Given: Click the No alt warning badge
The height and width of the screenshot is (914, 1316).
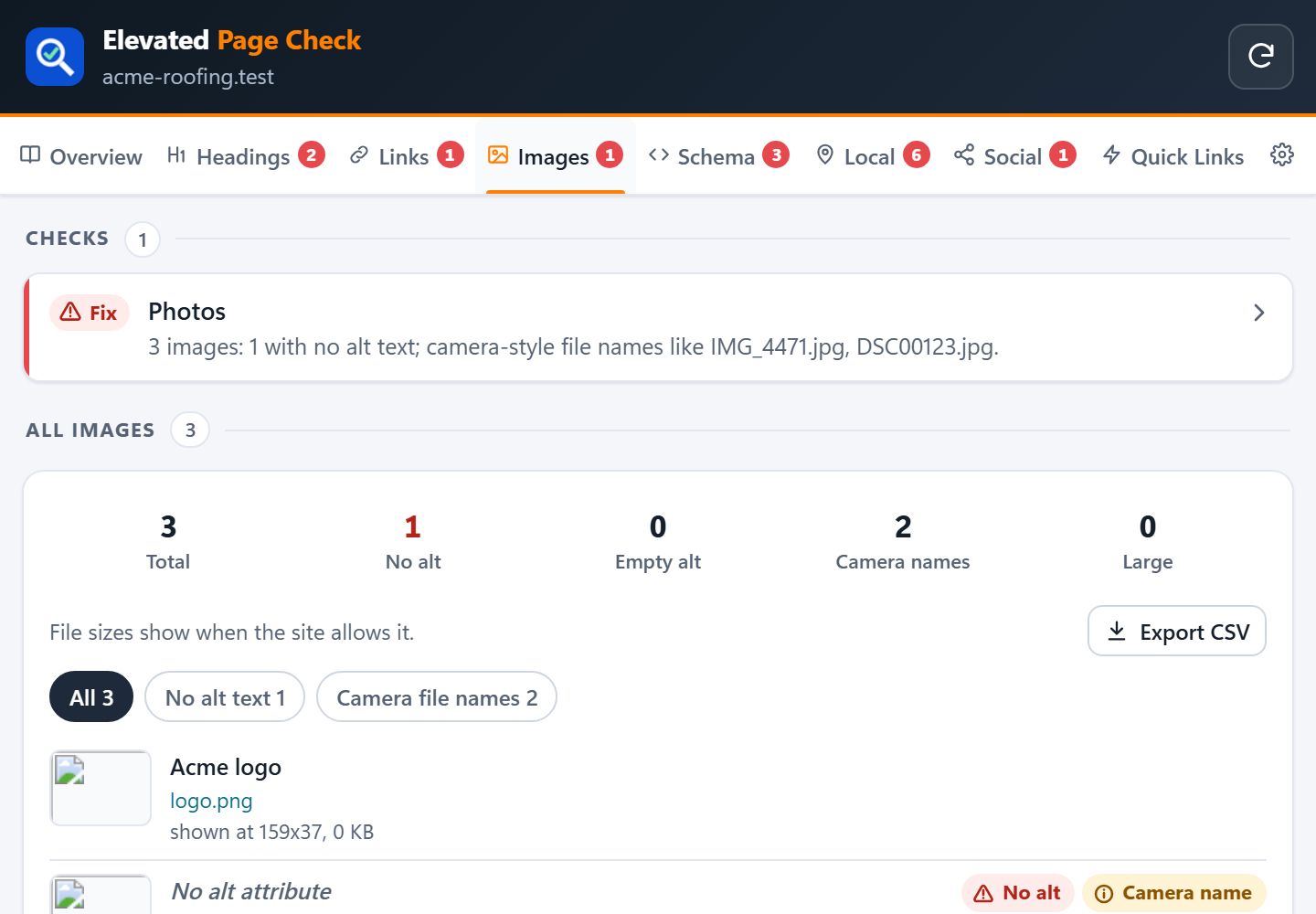Looking at the screenshot, I should click(1017, 893).
